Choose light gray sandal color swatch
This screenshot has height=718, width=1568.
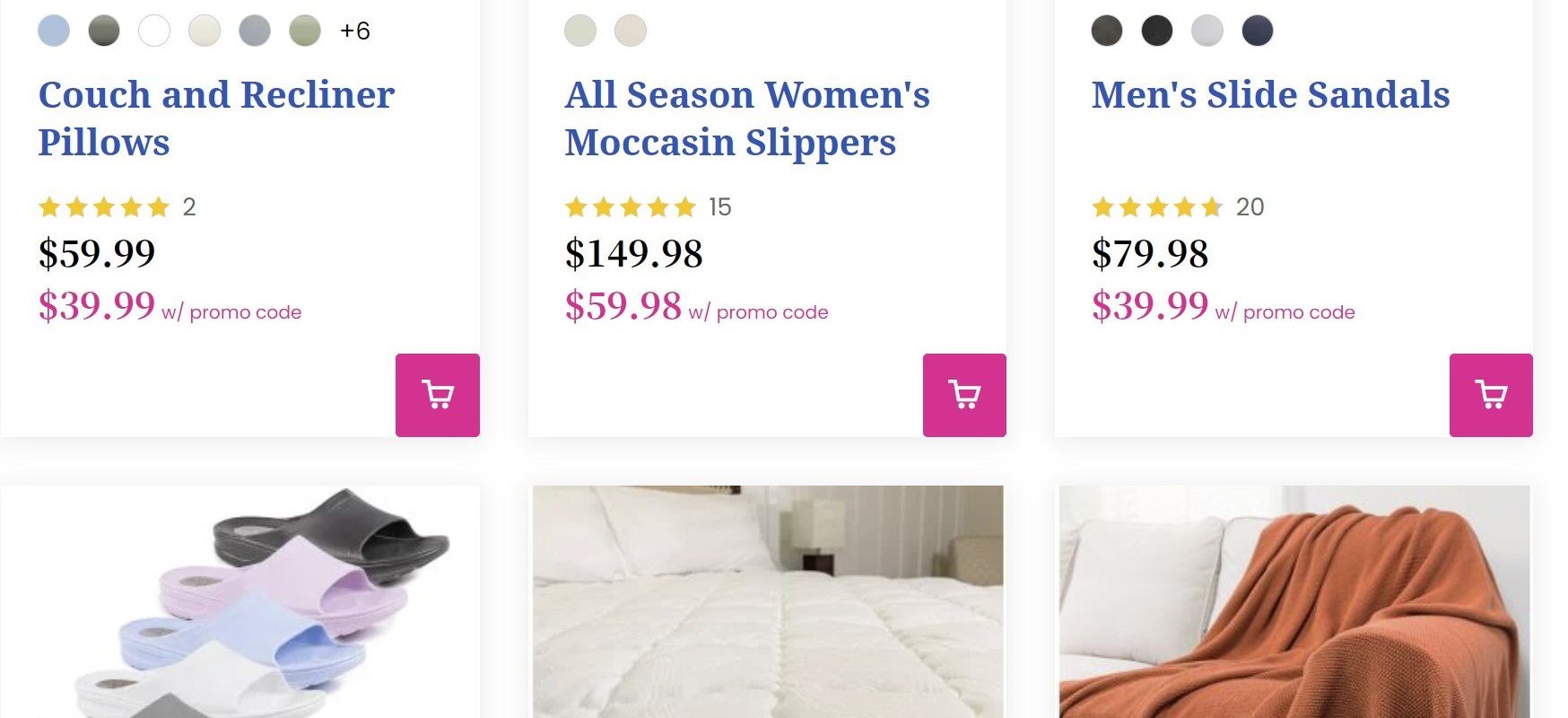[x=1207, y=31]
